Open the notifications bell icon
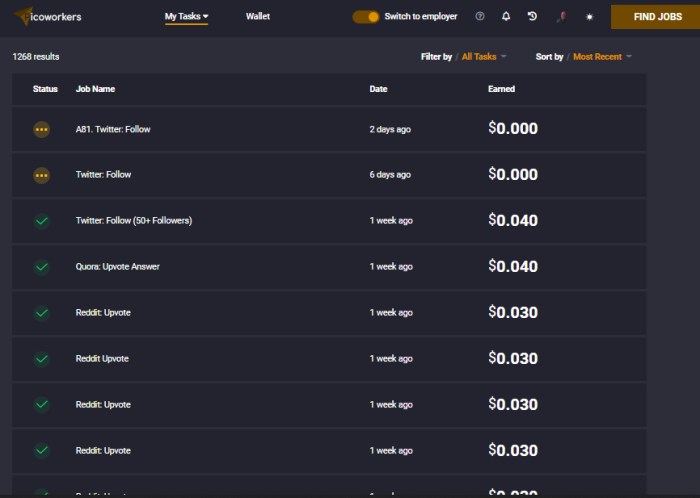 [506, 17]
